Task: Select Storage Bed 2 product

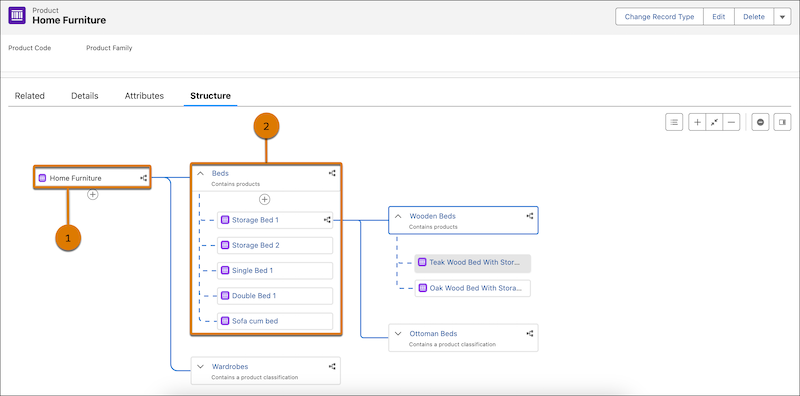Action: point(275,245)
